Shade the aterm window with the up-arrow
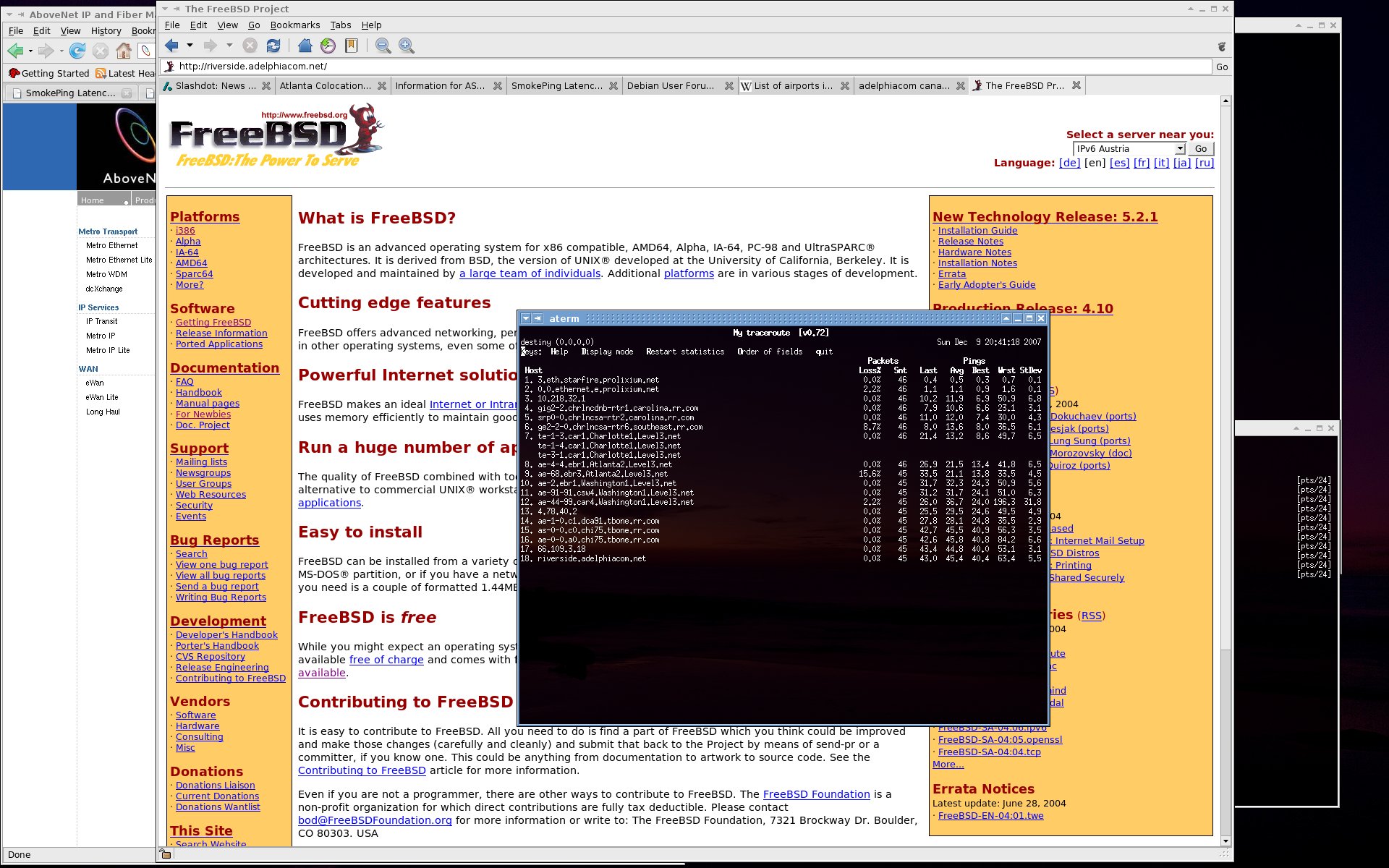 [x=1006, y=318]
